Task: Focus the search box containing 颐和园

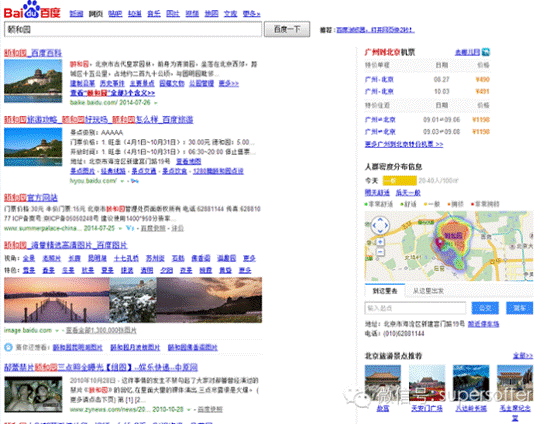Action: point(133,29)
